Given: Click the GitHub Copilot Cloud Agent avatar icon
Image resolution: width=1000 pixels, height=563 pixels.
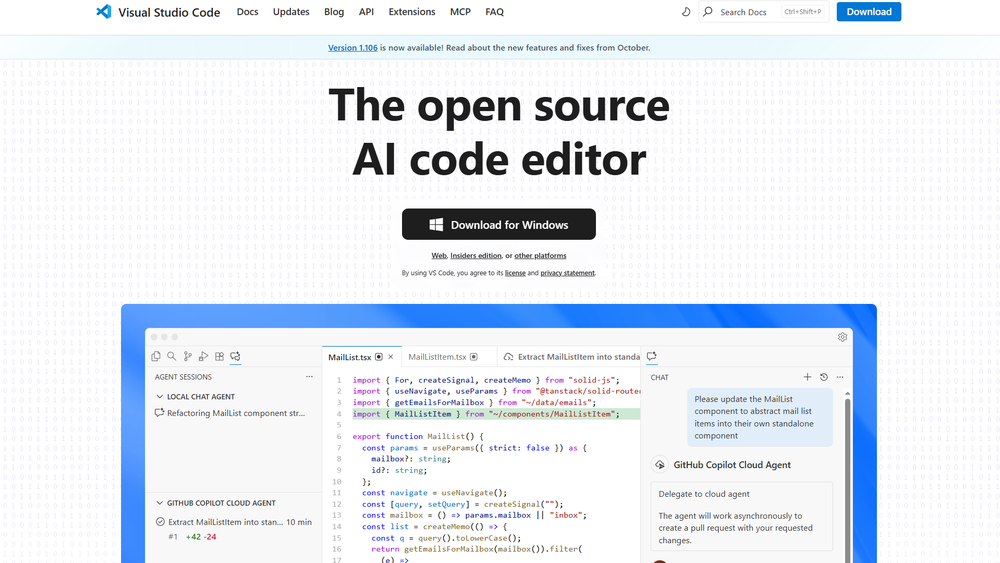Looking at the screenshot, I should pyautogui.click(x=659, y=465).
